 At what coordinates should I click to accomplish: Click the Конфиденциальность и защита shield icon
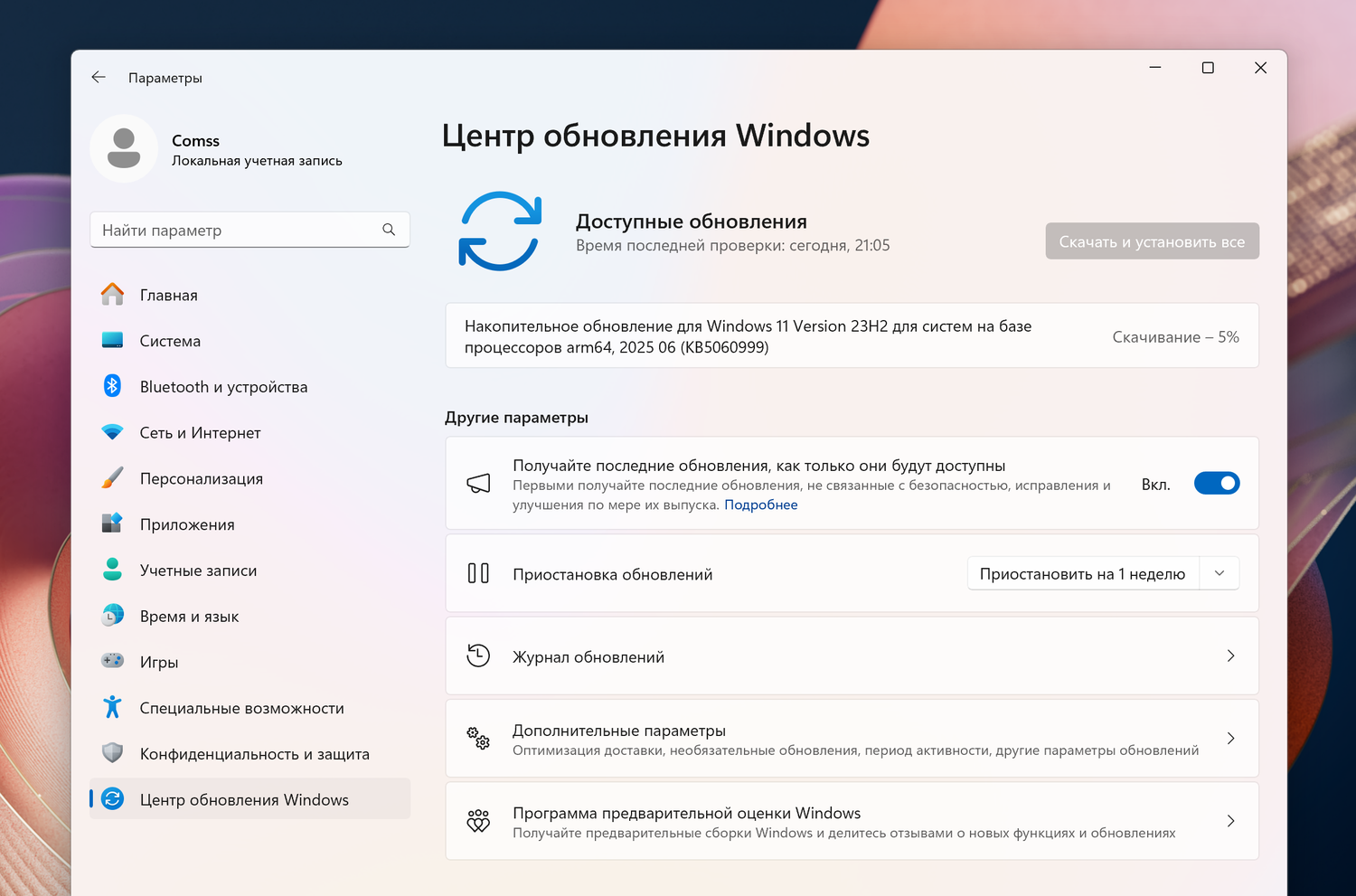(x=112, y=753)
